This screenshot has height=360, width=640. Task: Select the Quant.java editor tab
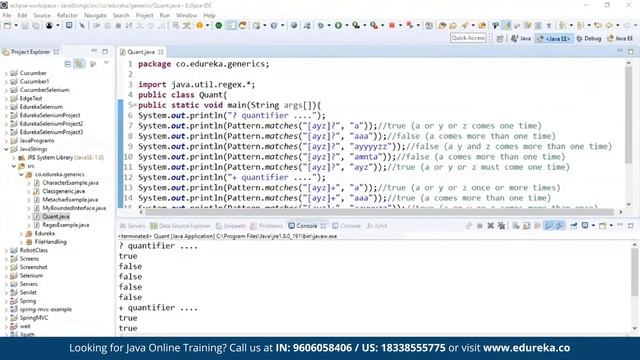tap(141, 52)
